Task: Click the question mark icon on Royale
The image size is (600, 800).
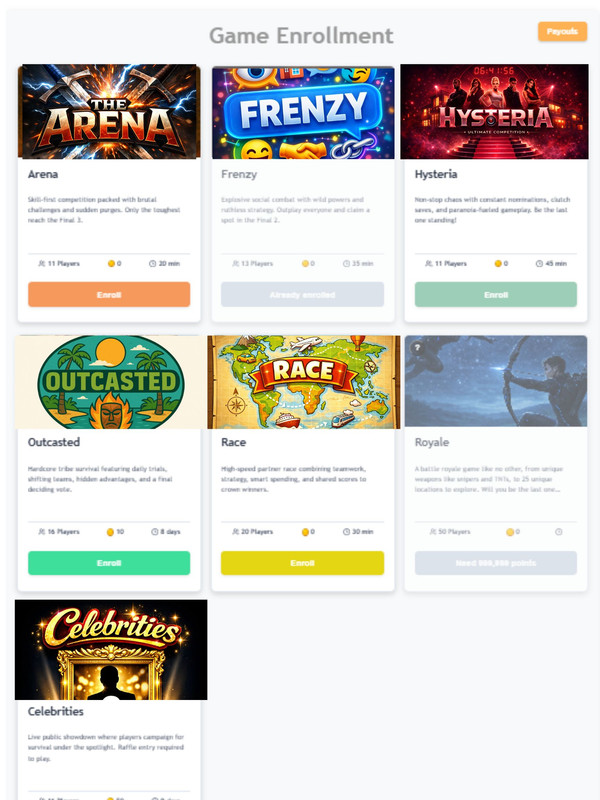Action: coord(417,347)
